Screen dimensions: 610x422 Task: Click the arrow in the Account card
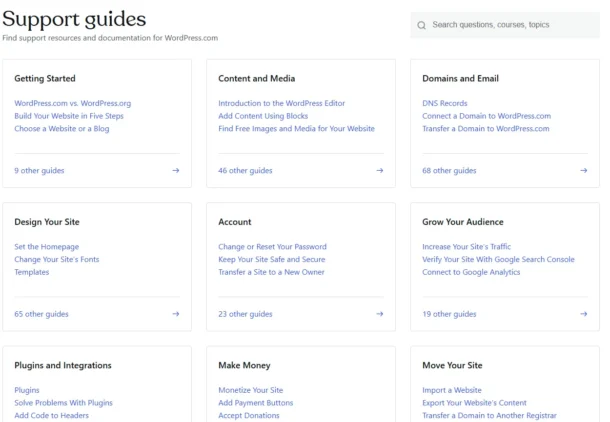380,314
